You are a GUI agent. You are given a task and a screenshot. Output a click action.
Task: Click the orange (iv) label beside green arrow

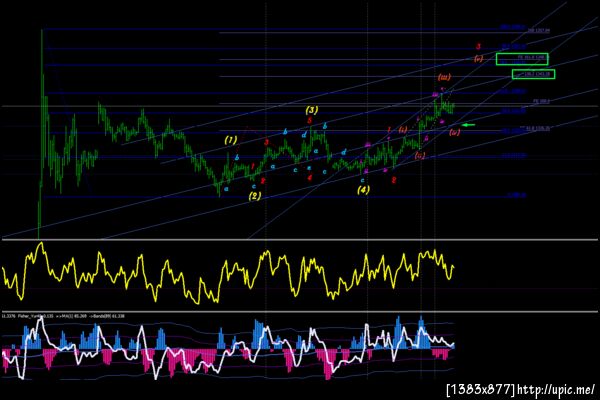coord(455,132)
